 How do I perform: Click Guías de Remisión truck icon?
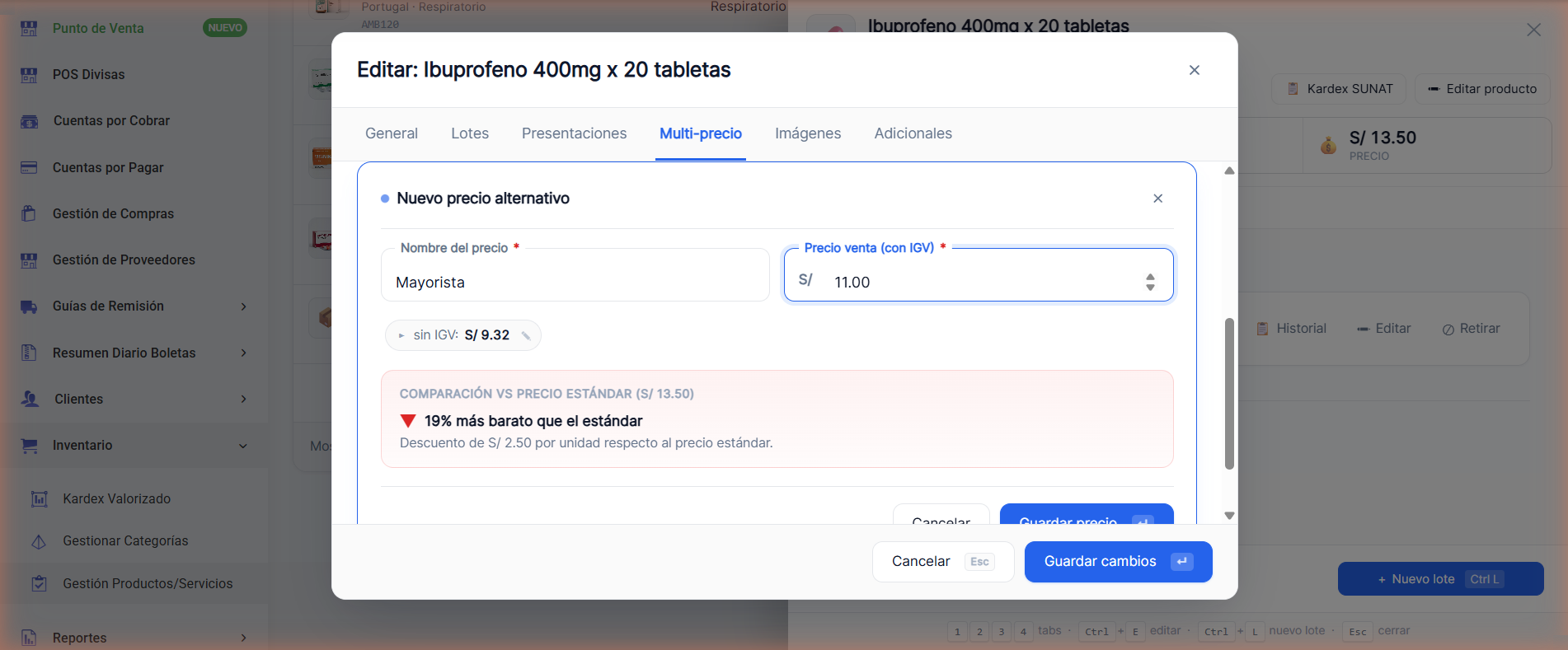(x=29, y=306)
